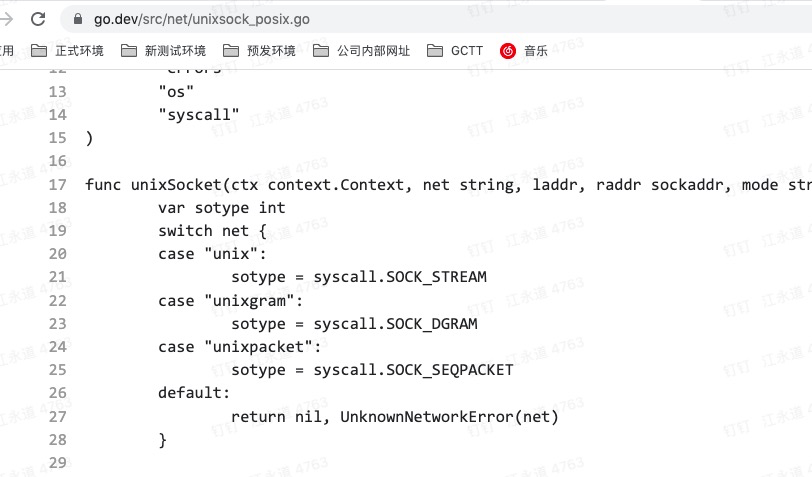Open the 预发环境 bookmark folder
Viewport: 812px width, 477px height.
(259, 51)
